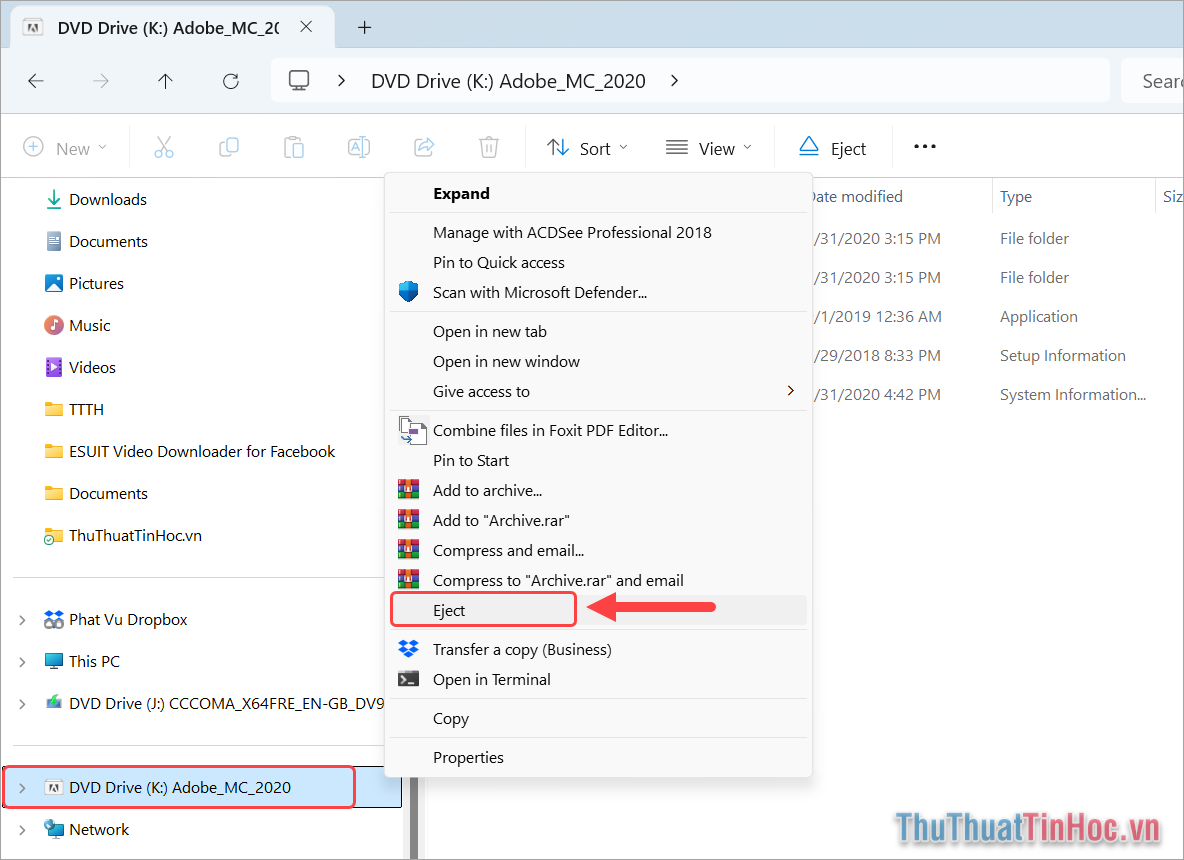This screenshot has height=860, width=1184.
Task: Click the Share icon in toolbar
Action: (x=424, y=147)
